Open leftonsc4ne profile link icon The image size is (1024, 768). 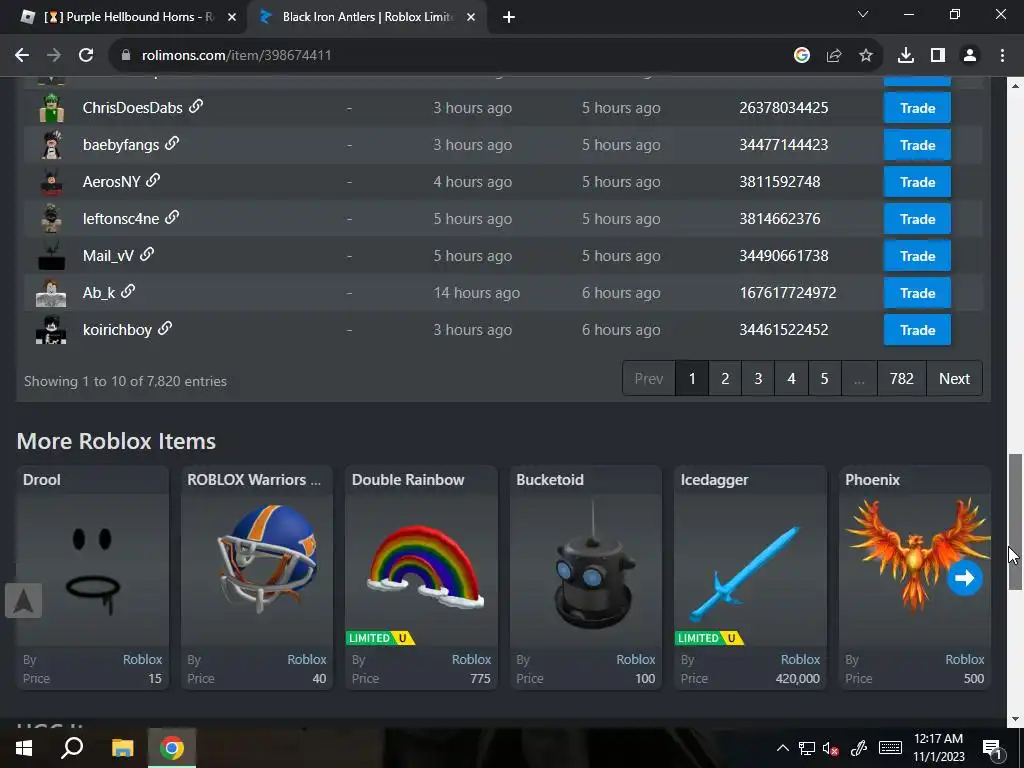pos(172,217)
